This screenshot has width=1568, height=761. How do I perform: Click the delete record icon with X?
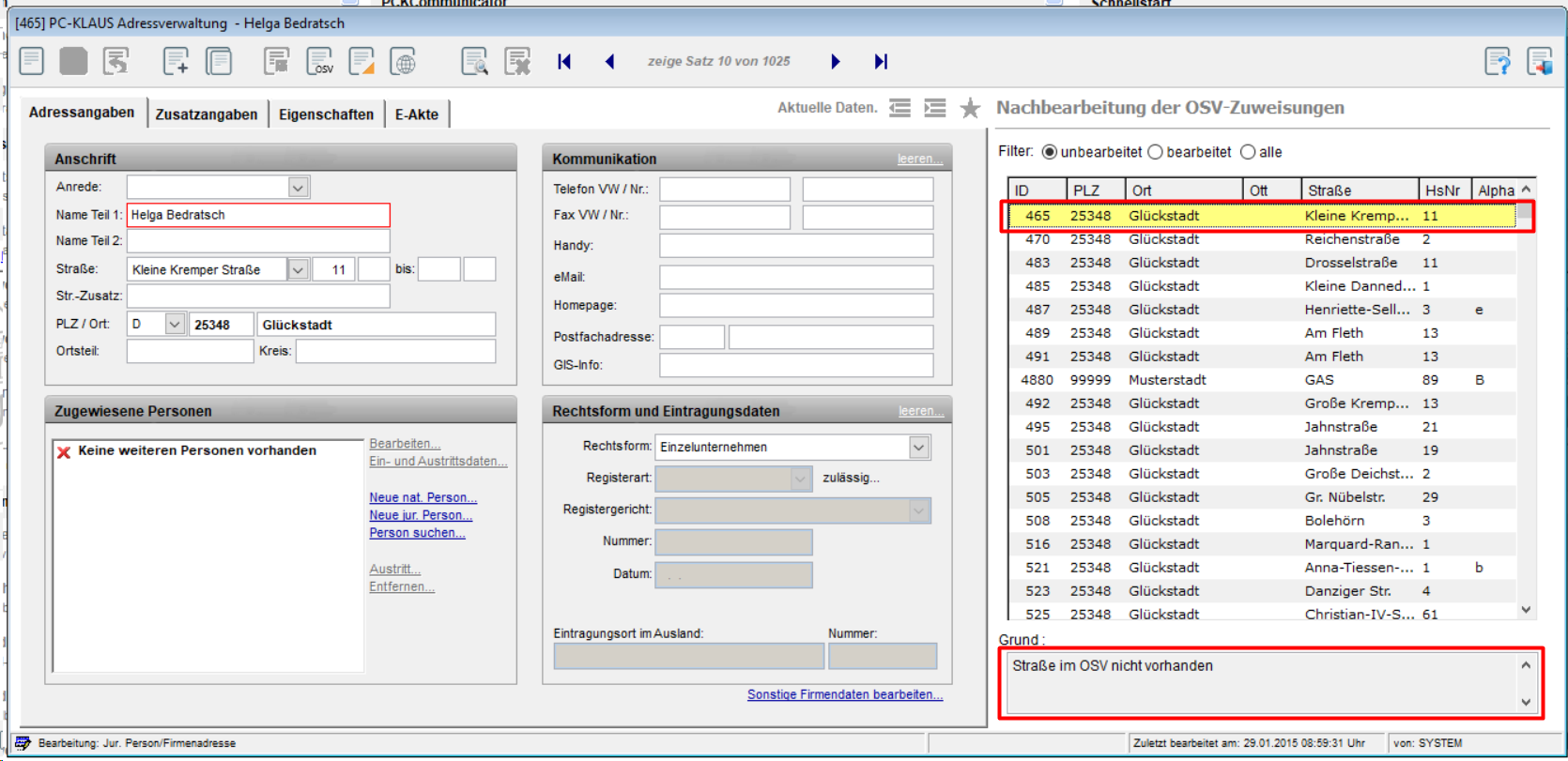coord(517,62)
